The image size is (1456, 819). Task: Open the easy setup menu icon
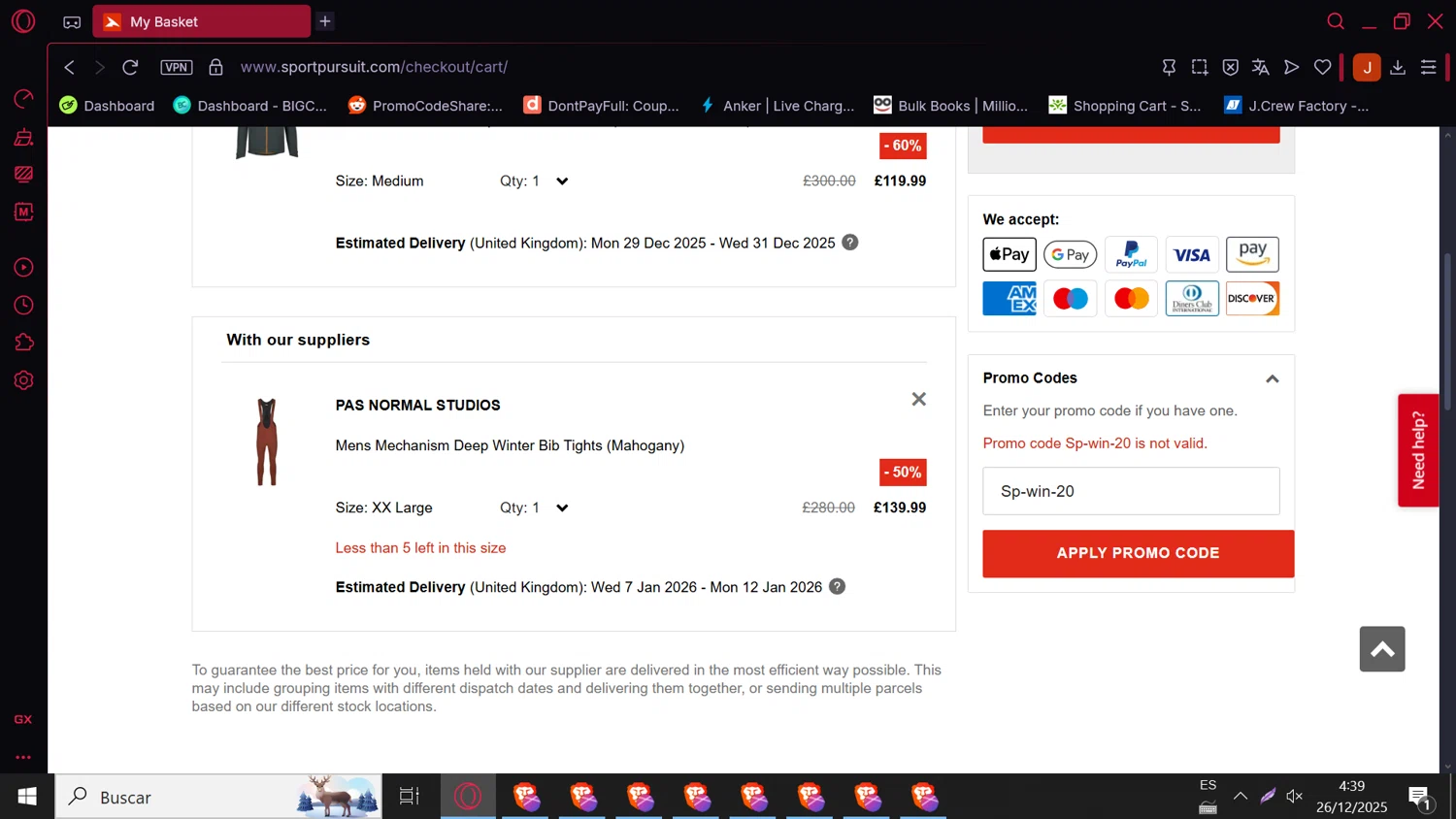coord(1429,67)
